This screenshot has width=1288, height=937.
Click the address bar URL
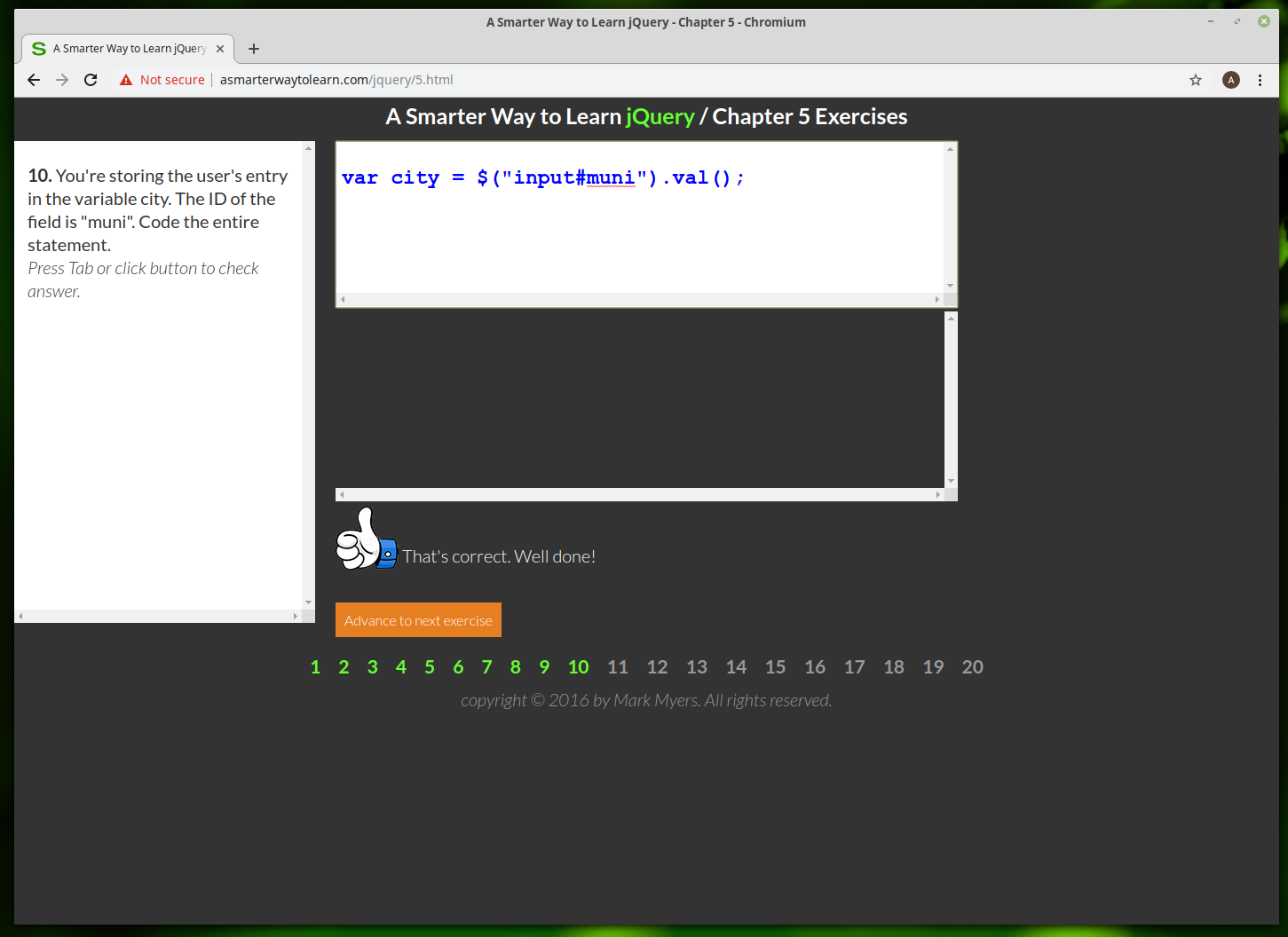(x=336, y=80)
